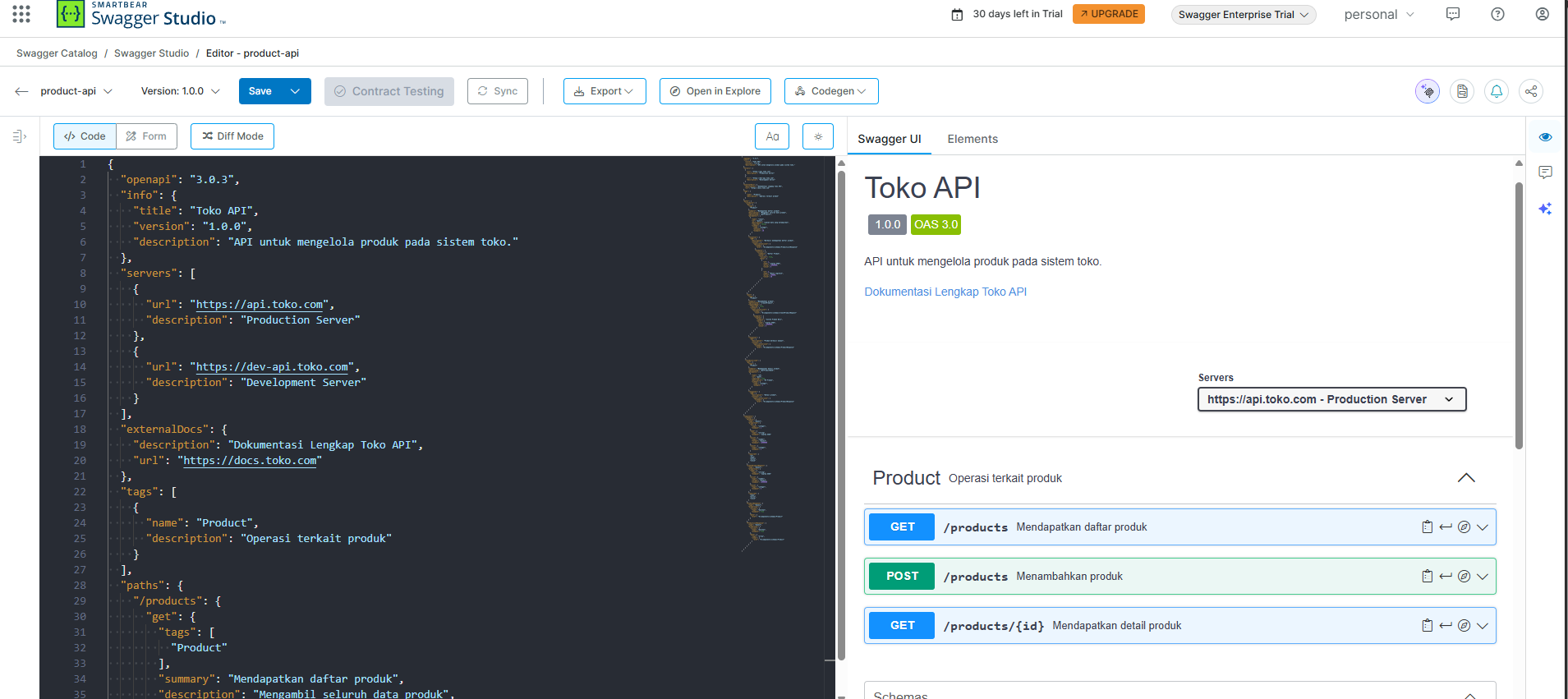Image resolution: width=1568 pixels, height=699 pixels.
Task: Collapse the Product tag section
Action: pyautogui.click(x=1466, y=478)
